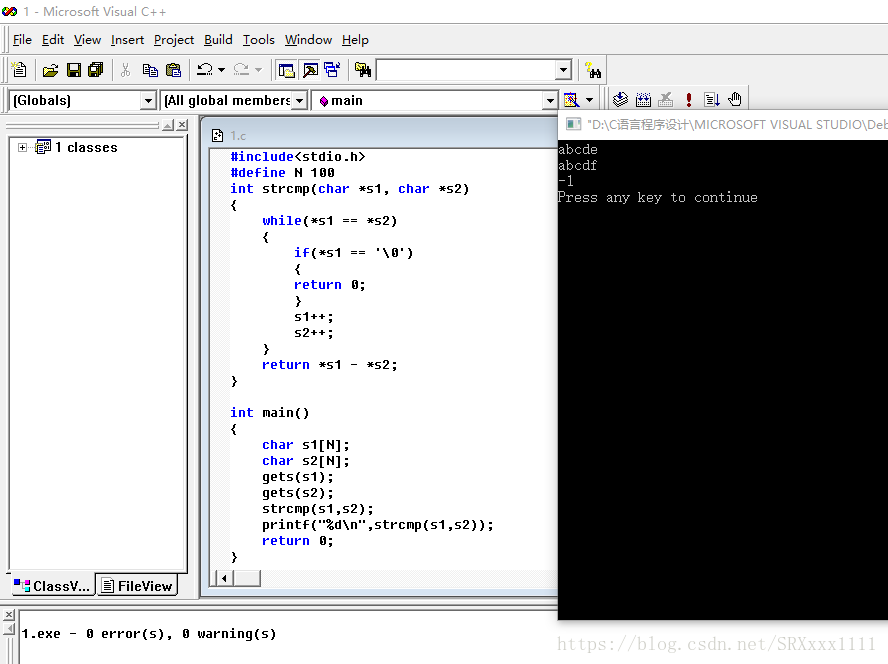Screen dimensions: 888x664
Task: Save all files icon
Action: coord(96,70)
